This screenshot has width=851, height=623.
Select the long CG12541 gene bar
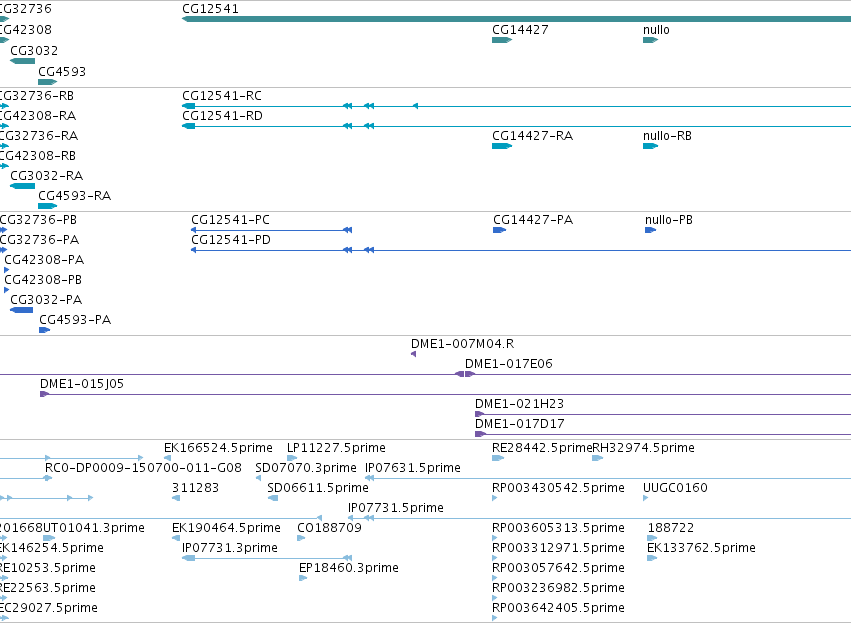pyautogui.click(x=516, y=19)
